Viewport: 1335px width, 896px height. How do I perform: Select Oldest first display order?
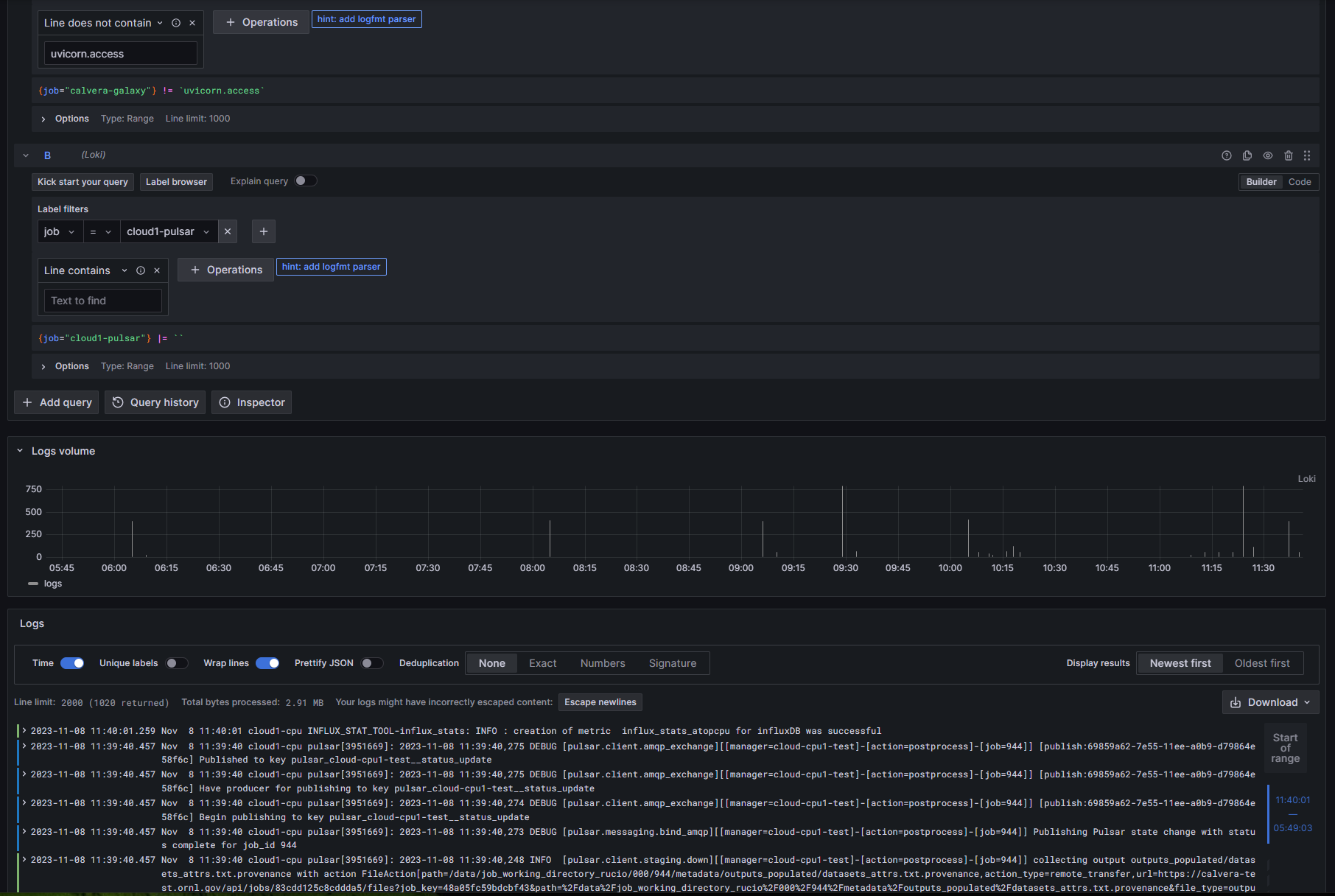[1262, 663]
